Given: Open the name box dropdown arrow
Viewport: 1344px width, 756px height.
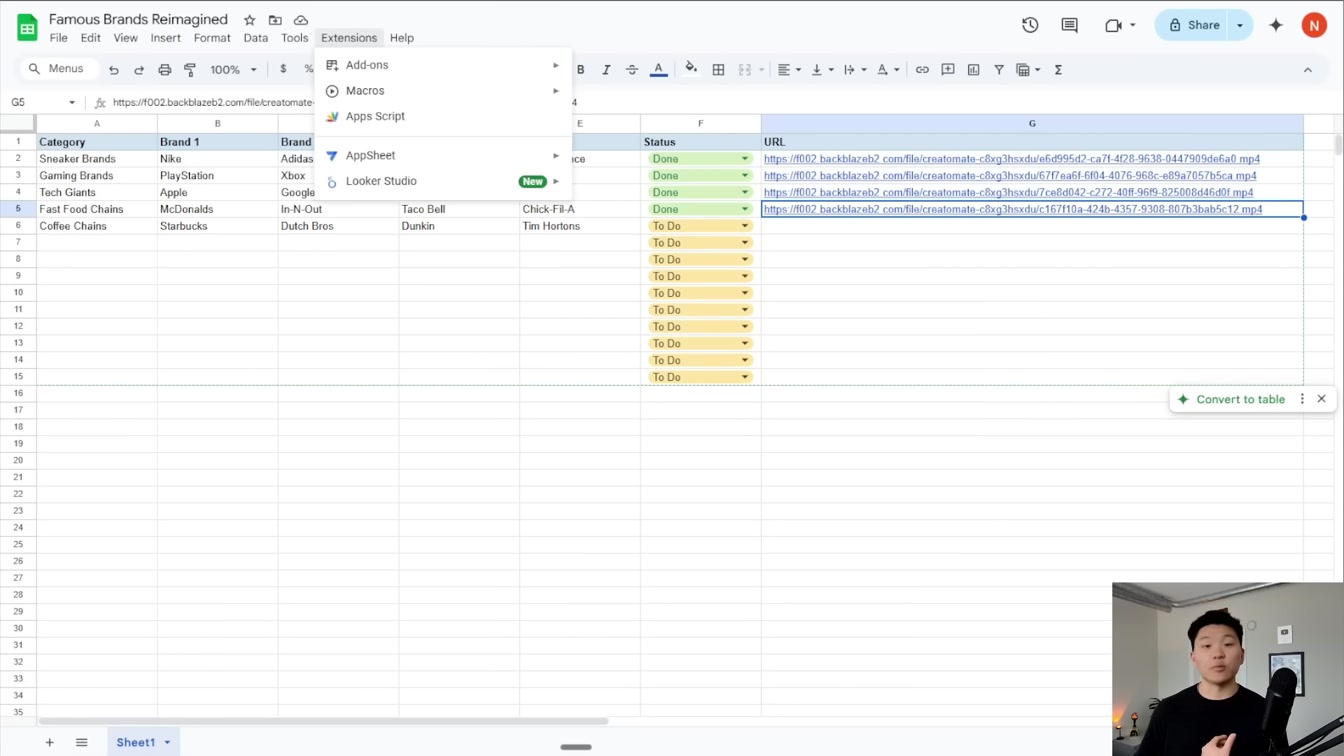Looking at the screenshot, I should (x=72, y=102).
